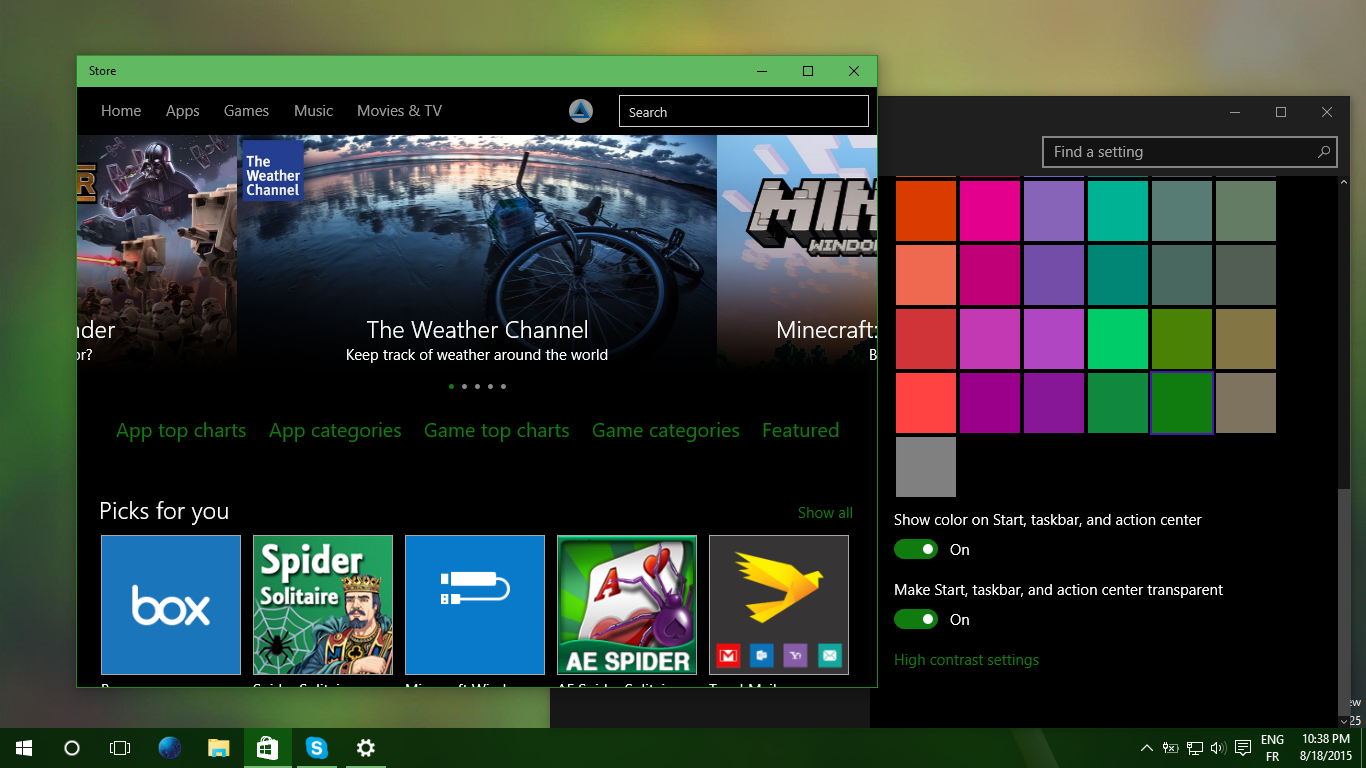Choose the bright mint green accent swatch
The image size is (1366, 768).
click(1118, 339)
